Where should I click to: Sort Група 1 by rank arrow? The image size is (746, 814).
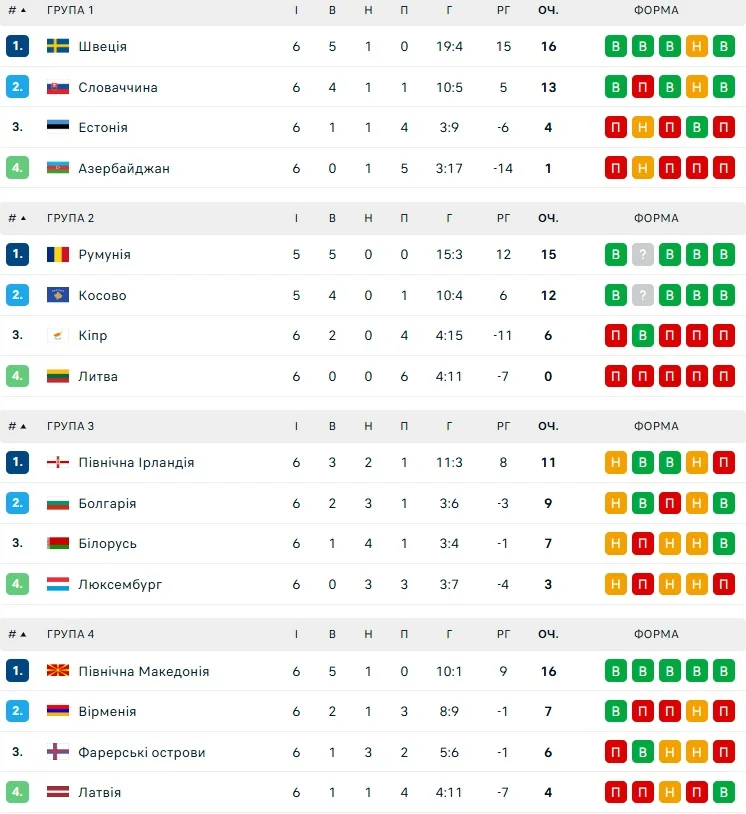[x=22, y=10]
